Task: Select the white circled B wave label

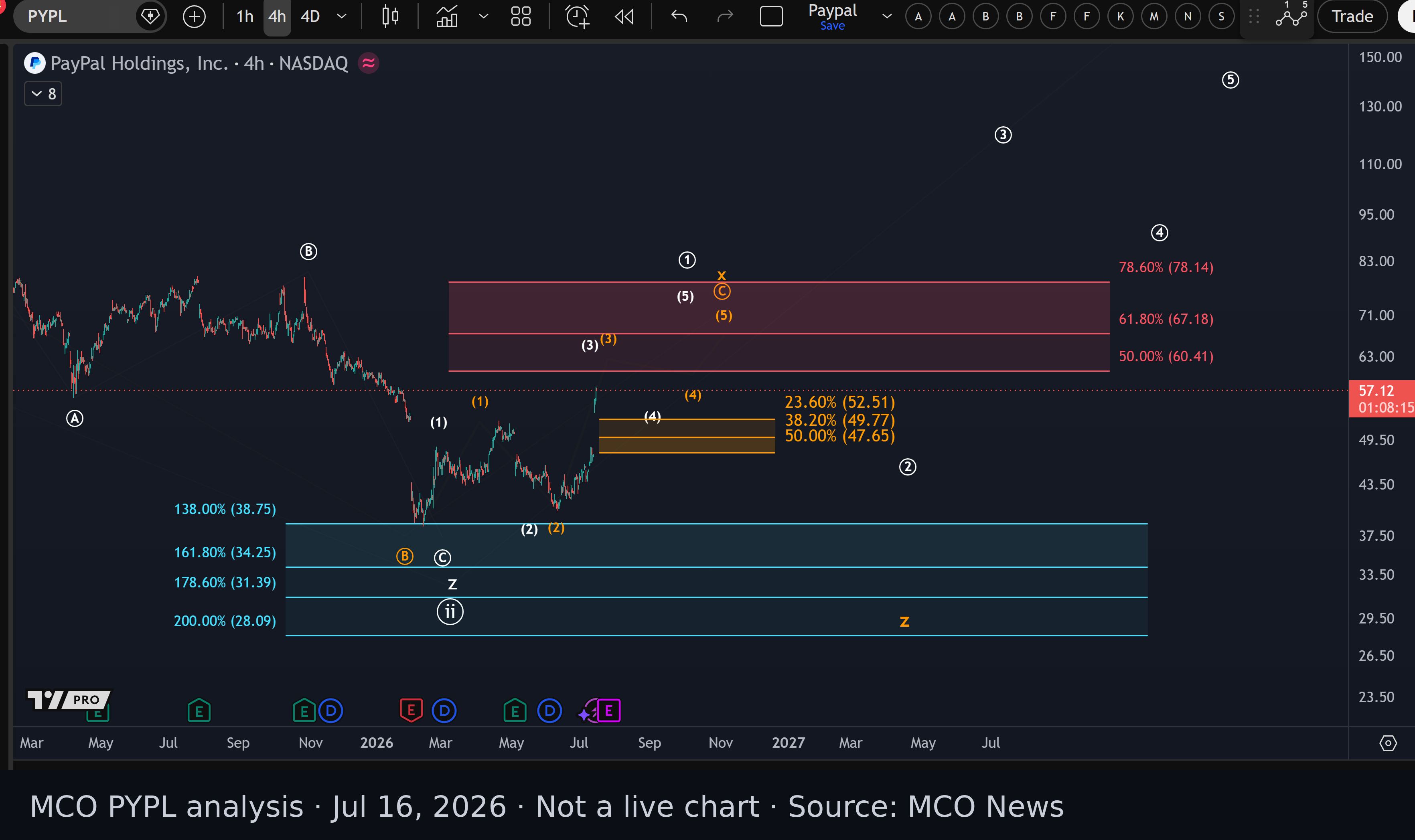Action: click(308, 251)
